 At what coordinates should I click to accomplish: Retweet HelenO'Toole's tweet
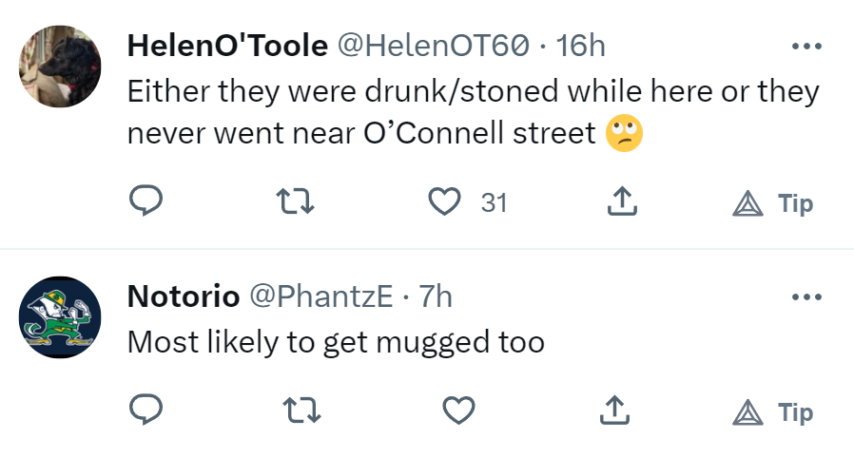tap(296, 203)
